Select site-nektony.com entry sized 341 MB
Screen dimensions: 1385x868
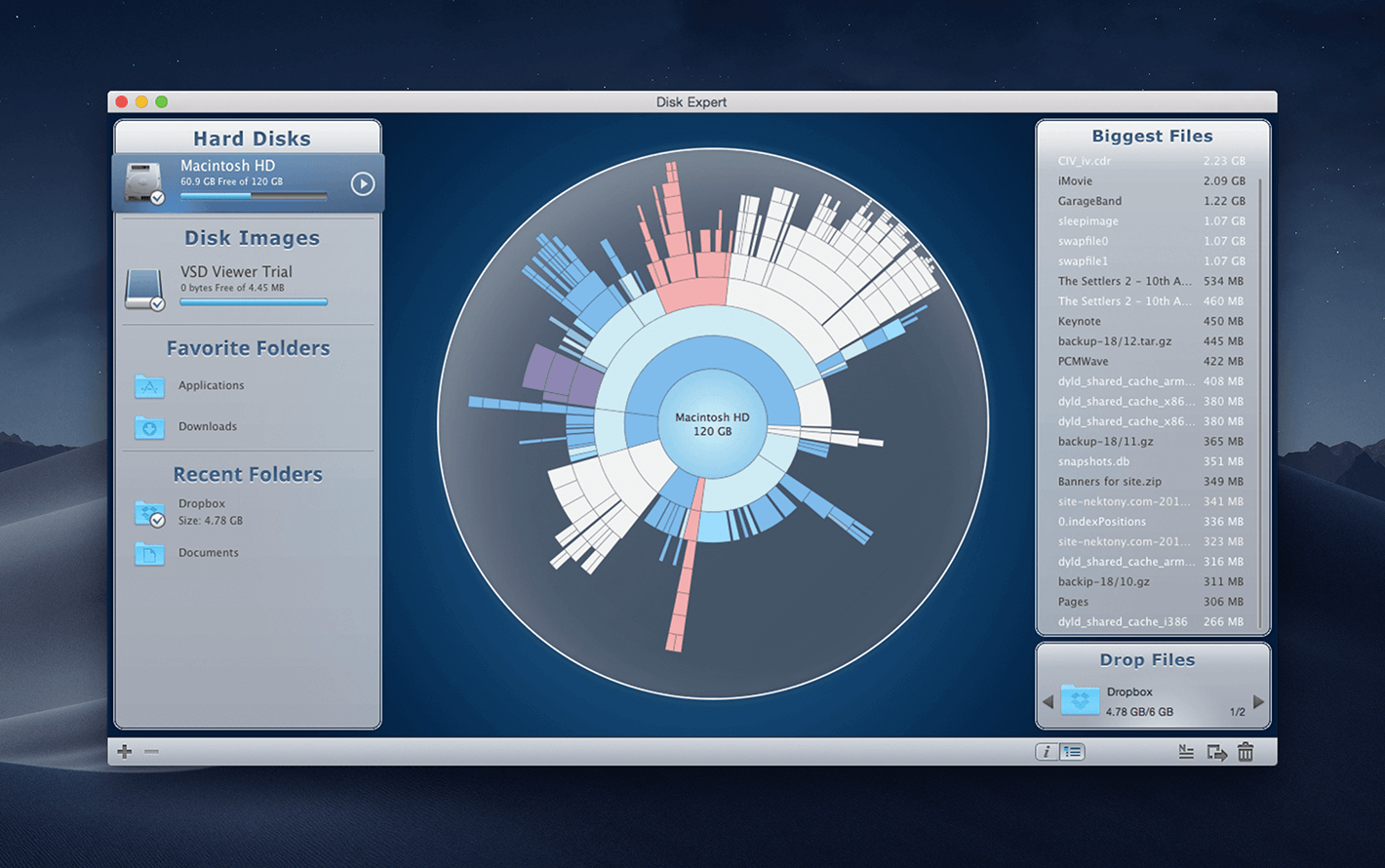point(1151,501)
